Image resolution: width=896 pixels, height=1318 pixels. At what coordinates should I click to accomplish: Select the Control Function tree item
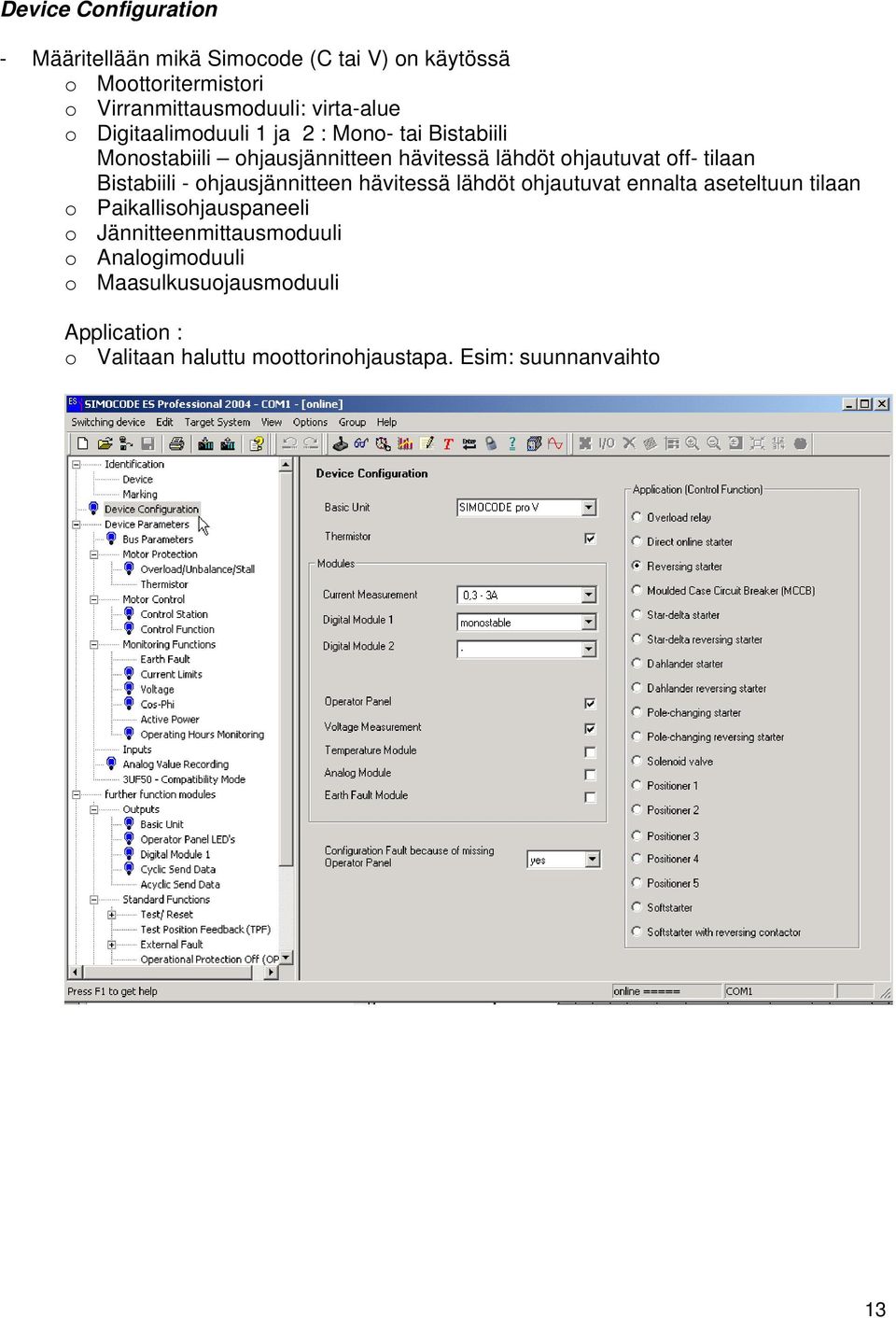pyautogui.click(x=177, y=629)
